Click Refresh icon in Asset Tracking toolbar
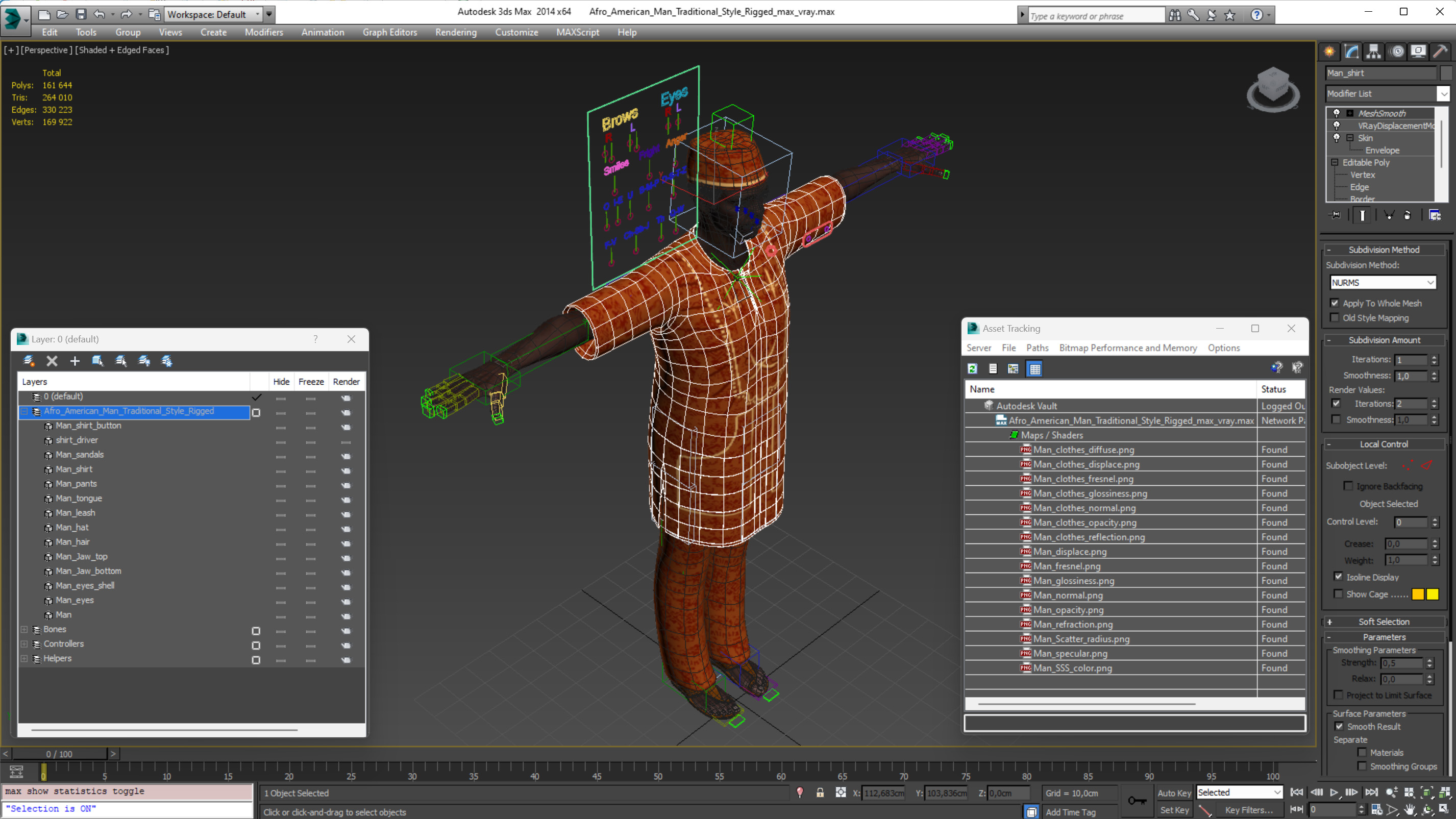Screen dimensions: 1456x819 pos(972,368)
